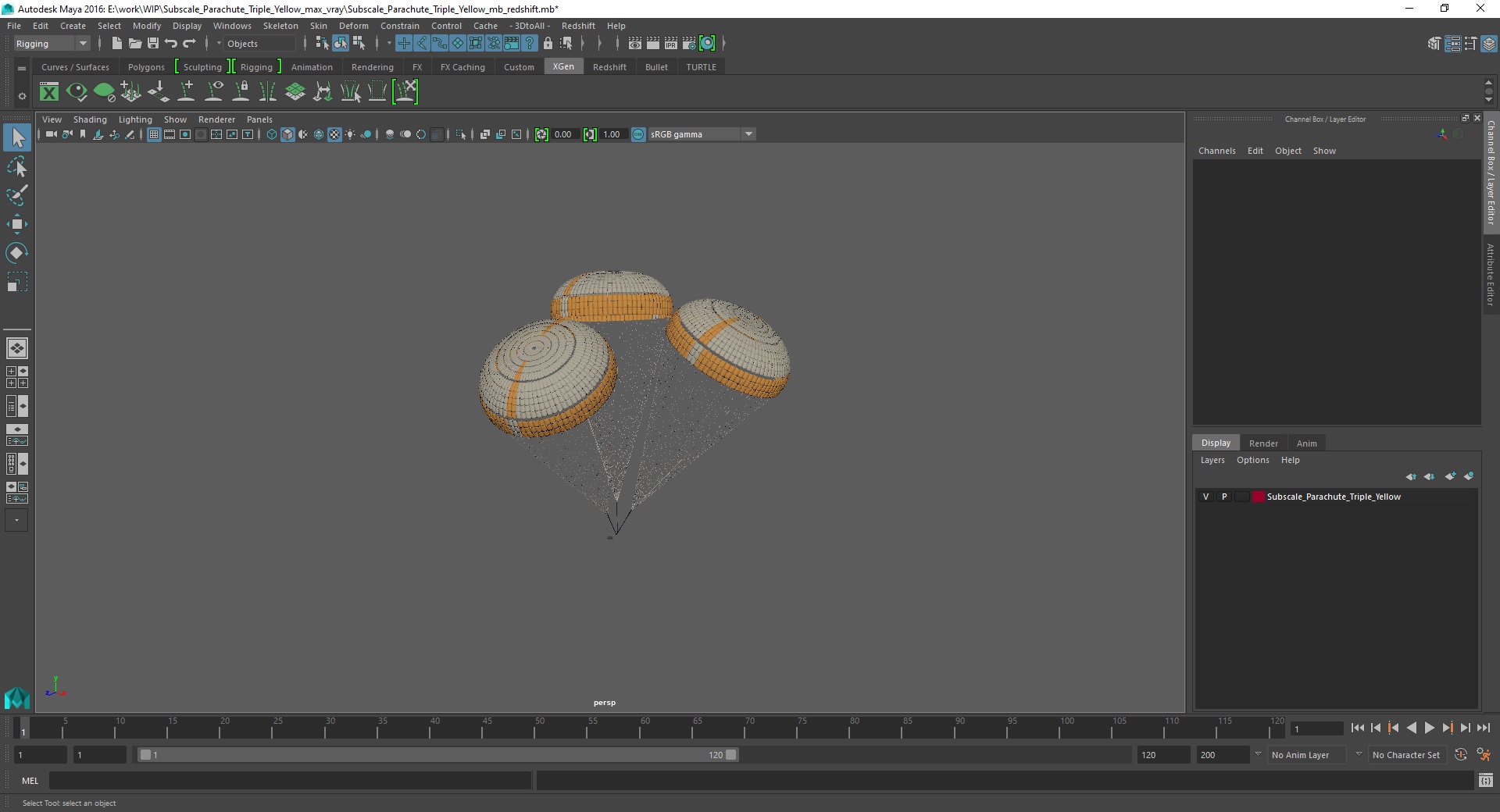Click the animation end time field 200
Image resolution: width=1500 pixels, height=812 pixels.
pyautogui.click(x=1223, y=755)
